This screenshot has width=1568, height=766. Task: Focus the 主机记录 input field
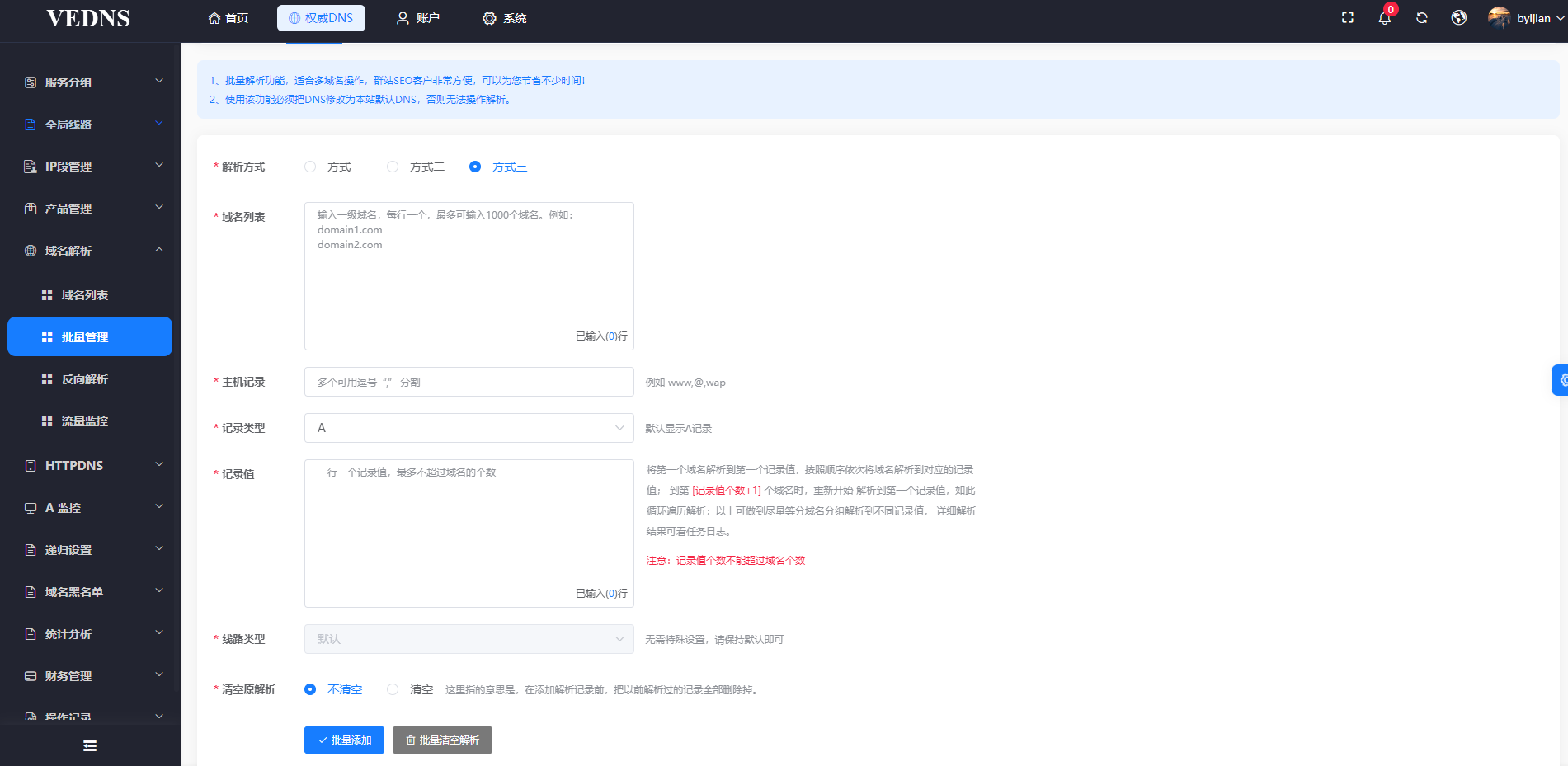(x=469, y=382)
